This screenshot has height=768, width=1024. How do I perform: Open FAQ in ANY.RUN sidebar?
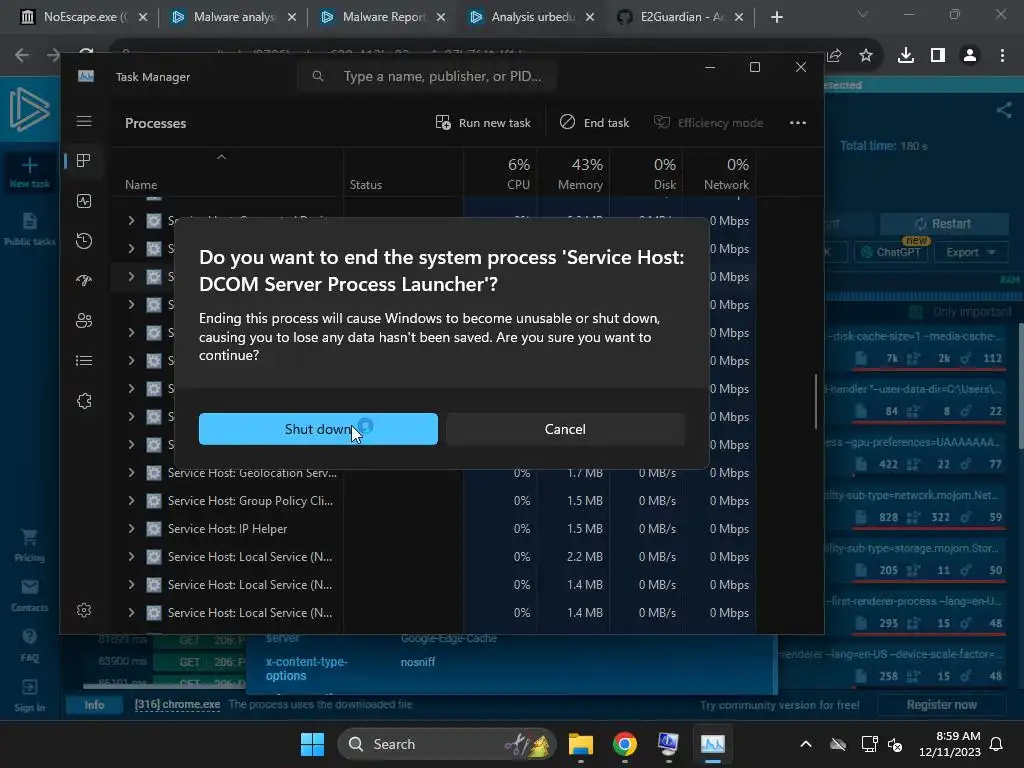(29, 645)
